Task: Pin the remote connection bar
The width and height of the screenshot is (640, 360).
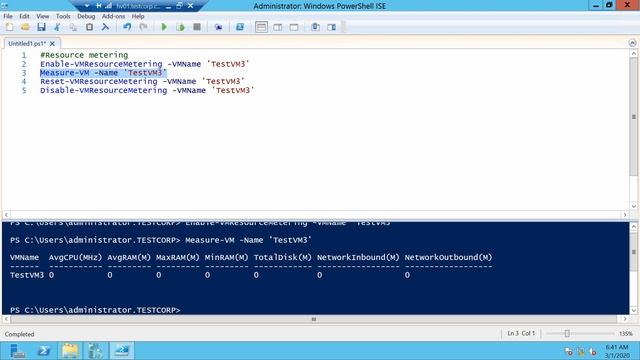Action: 98,6
